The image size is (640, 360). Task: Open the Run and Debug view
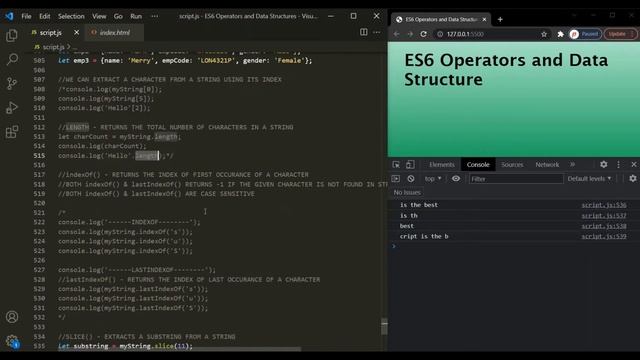(x=12, y=108)
